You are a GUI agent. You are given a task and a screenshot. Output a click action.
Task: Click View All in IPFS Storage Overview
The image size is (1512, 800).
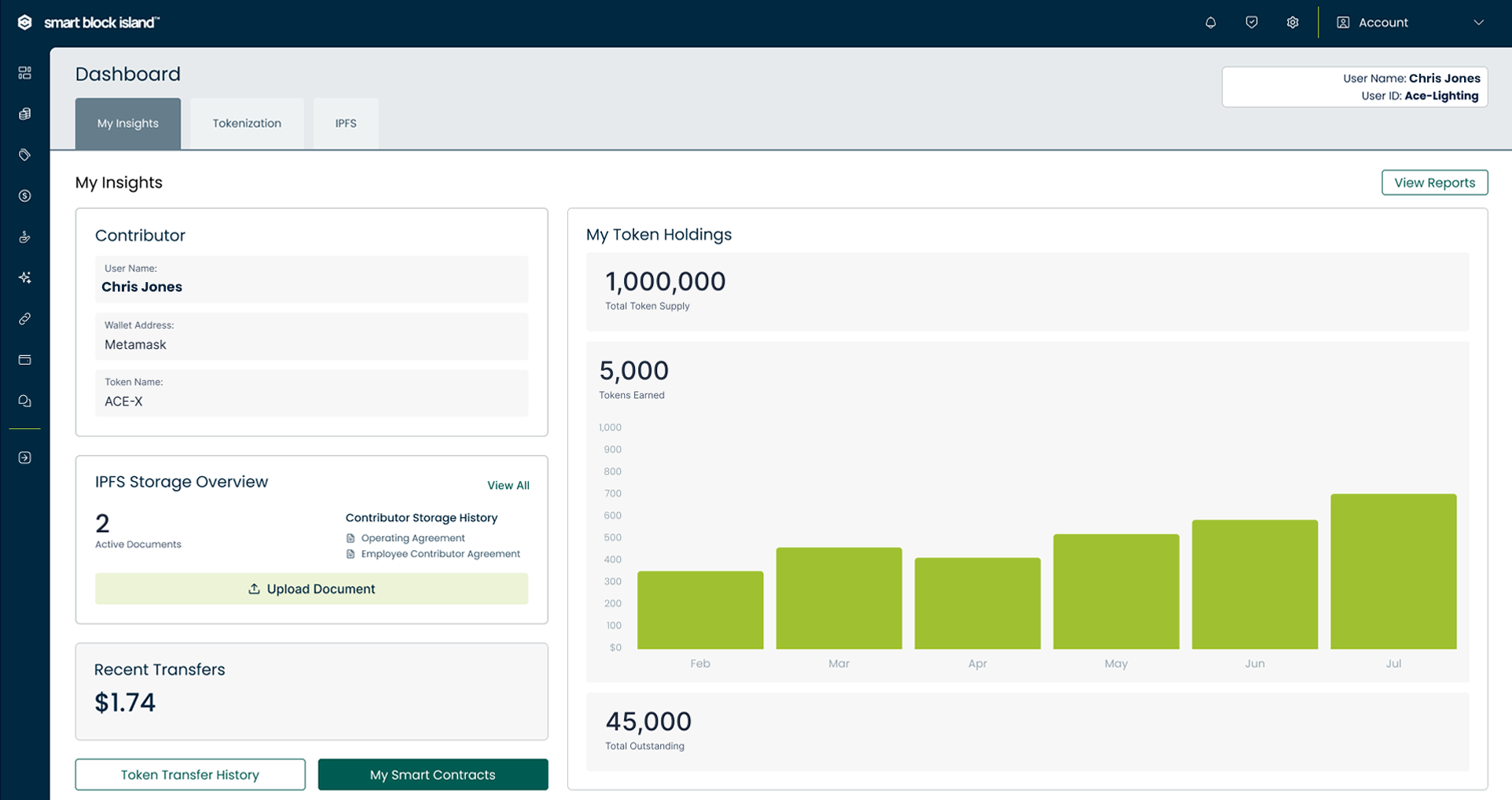(x=508, y=486)
